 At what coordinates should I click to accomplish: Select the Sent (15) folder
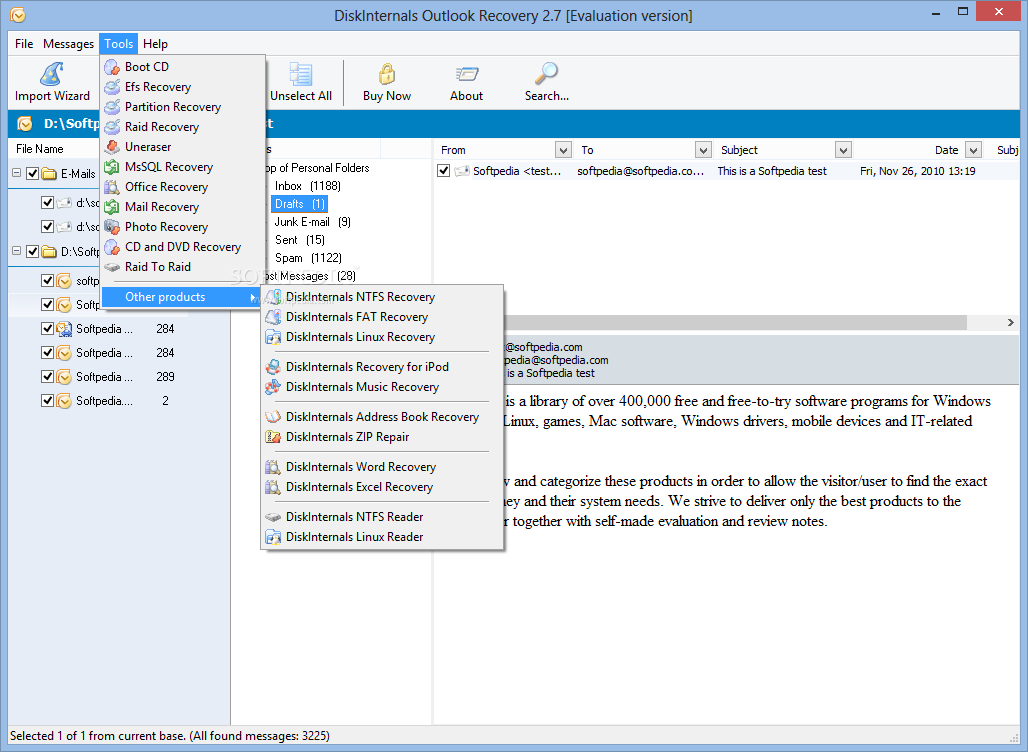click(x=300, y=240)
